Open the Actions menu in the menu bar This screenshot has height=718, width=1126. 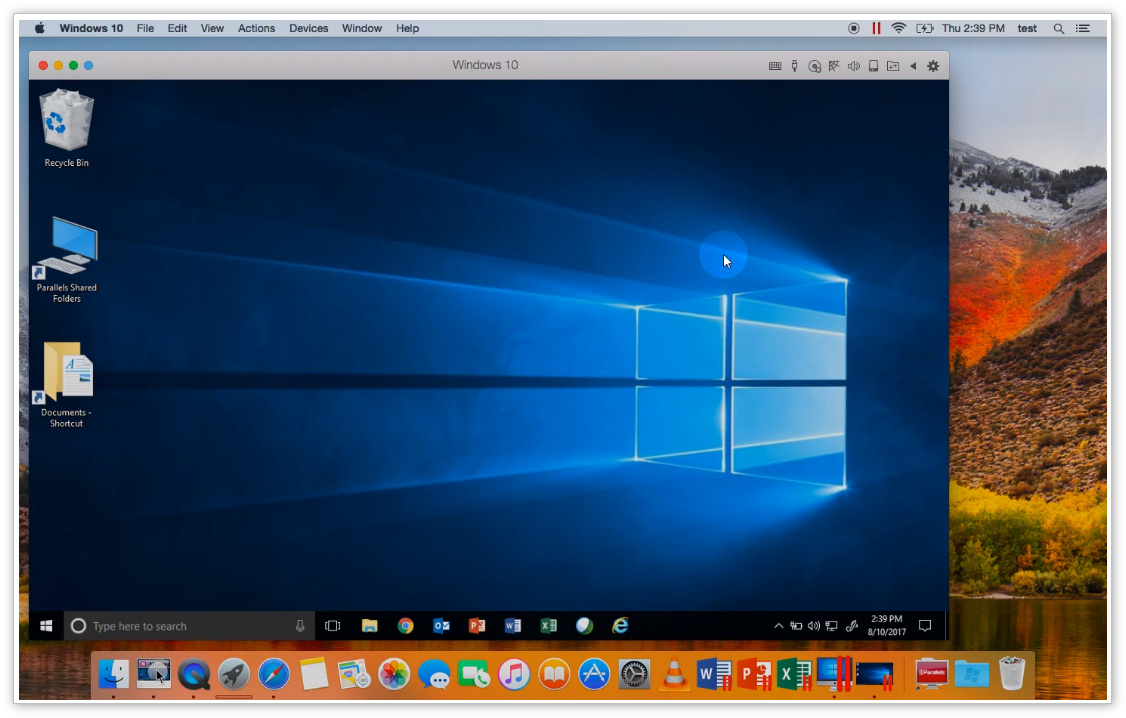click(x=256, y=28)
